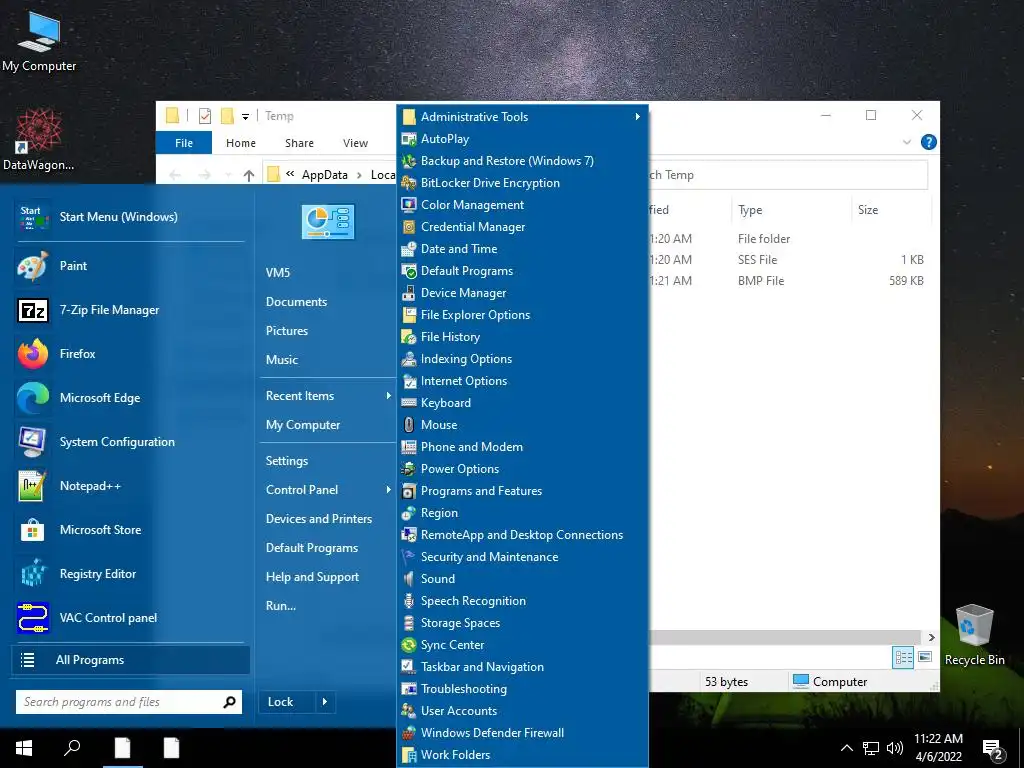Click Explorer horizontal scrollbar right arrow
This screenshot has height=768, width=1024.
pos(931,637)
